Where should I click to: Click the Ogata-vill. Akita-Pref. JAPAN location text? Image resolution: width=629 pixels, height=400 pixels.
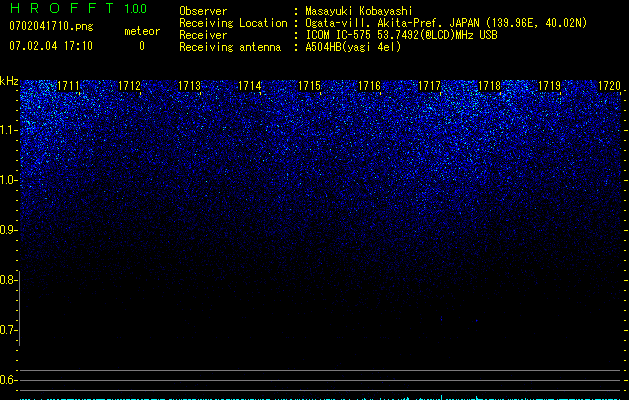tap(446, 23)
